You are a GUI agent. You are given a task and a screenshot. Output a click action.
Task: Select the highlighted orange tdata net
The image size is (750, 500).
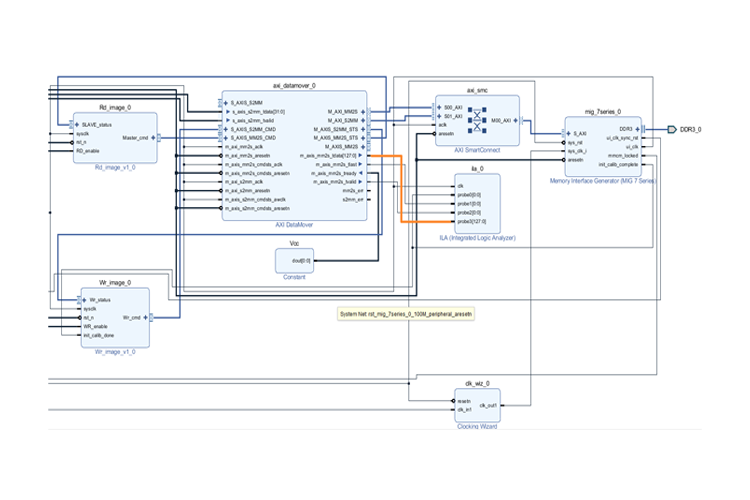pyautogui.click(x=399, y=190)
